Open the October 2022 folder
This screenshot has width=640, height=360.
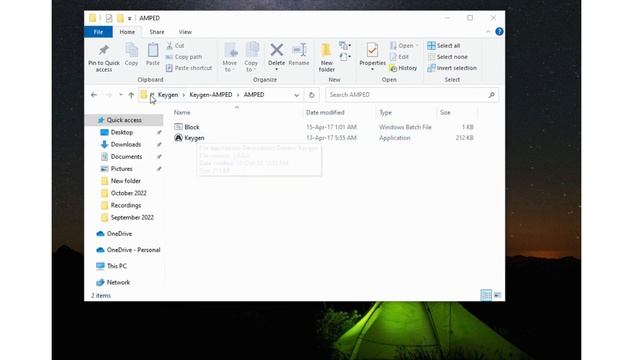pos(128,193)
